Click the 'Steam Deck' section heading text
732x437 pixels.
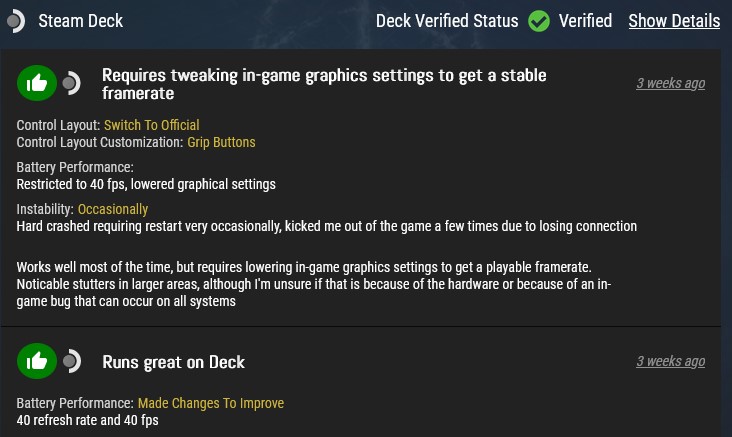tap(81, 21)
